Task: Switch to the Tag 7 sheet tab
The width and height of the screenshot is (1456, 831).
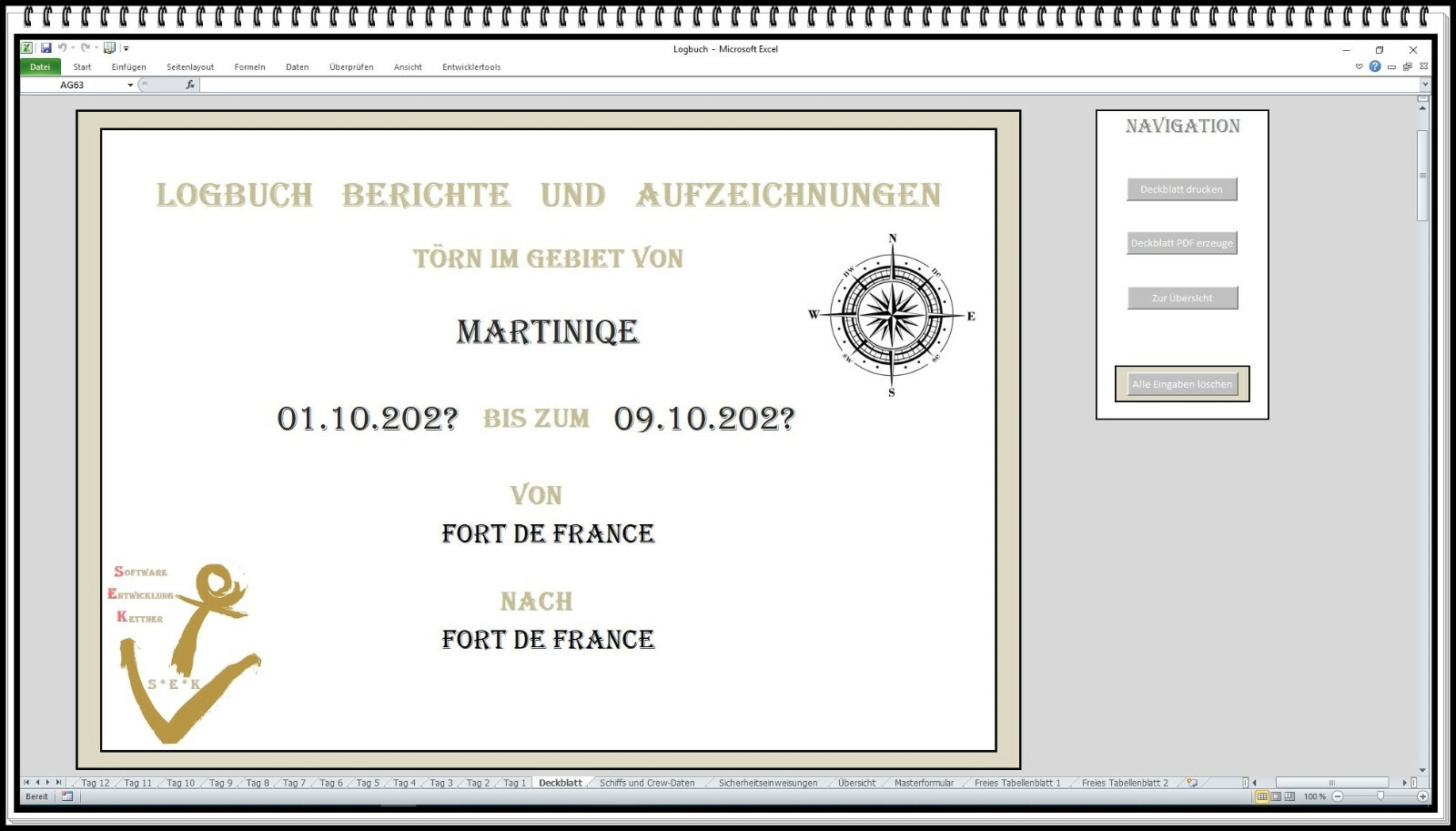Action: (294, 783)
